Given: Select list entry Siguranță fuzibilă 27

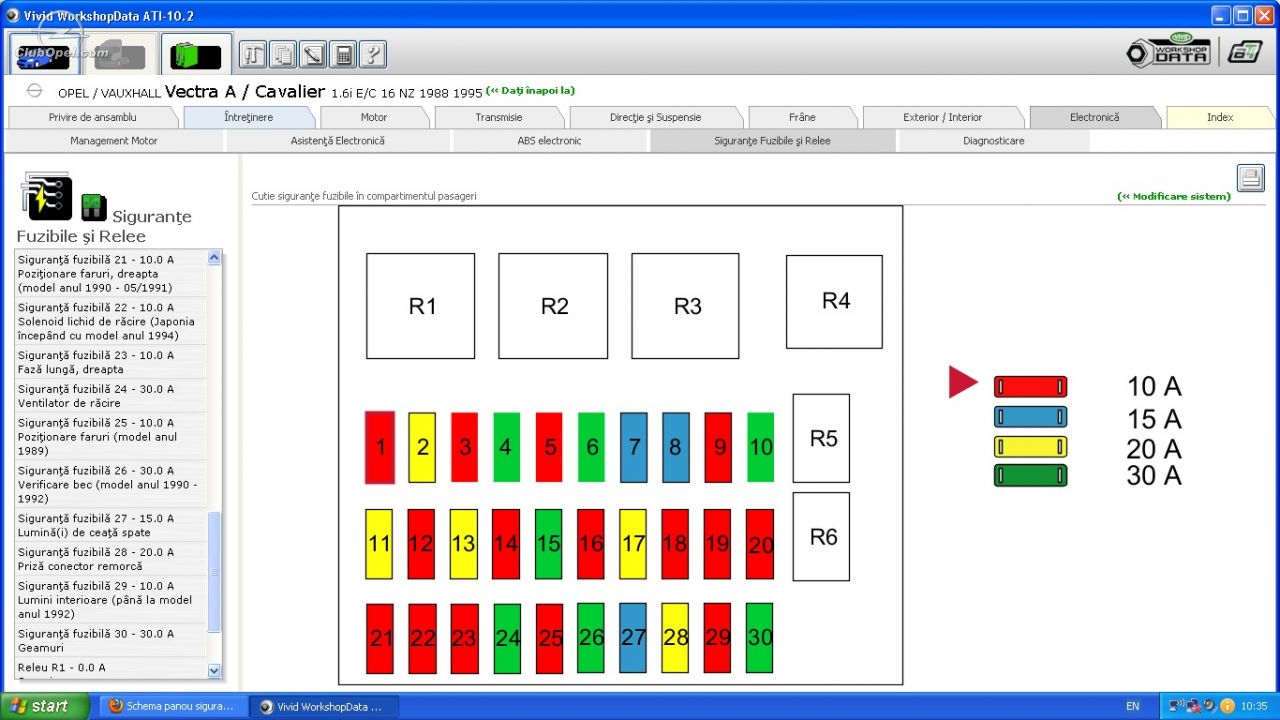Looking at the screenshot, I should (111, 525).
